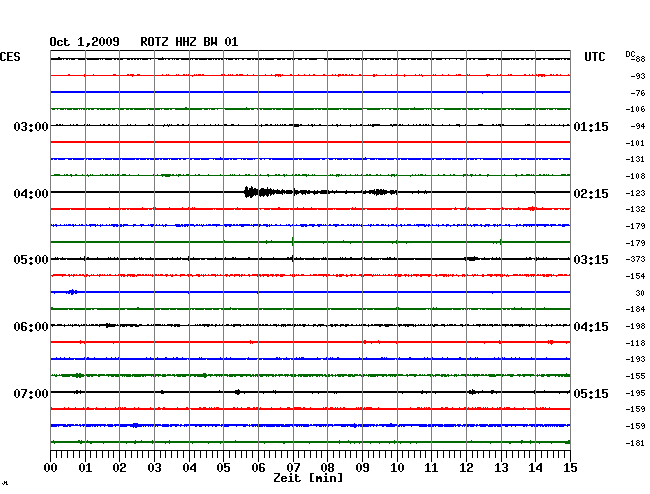Click the DC offset value "-132"

coord(635,209)
